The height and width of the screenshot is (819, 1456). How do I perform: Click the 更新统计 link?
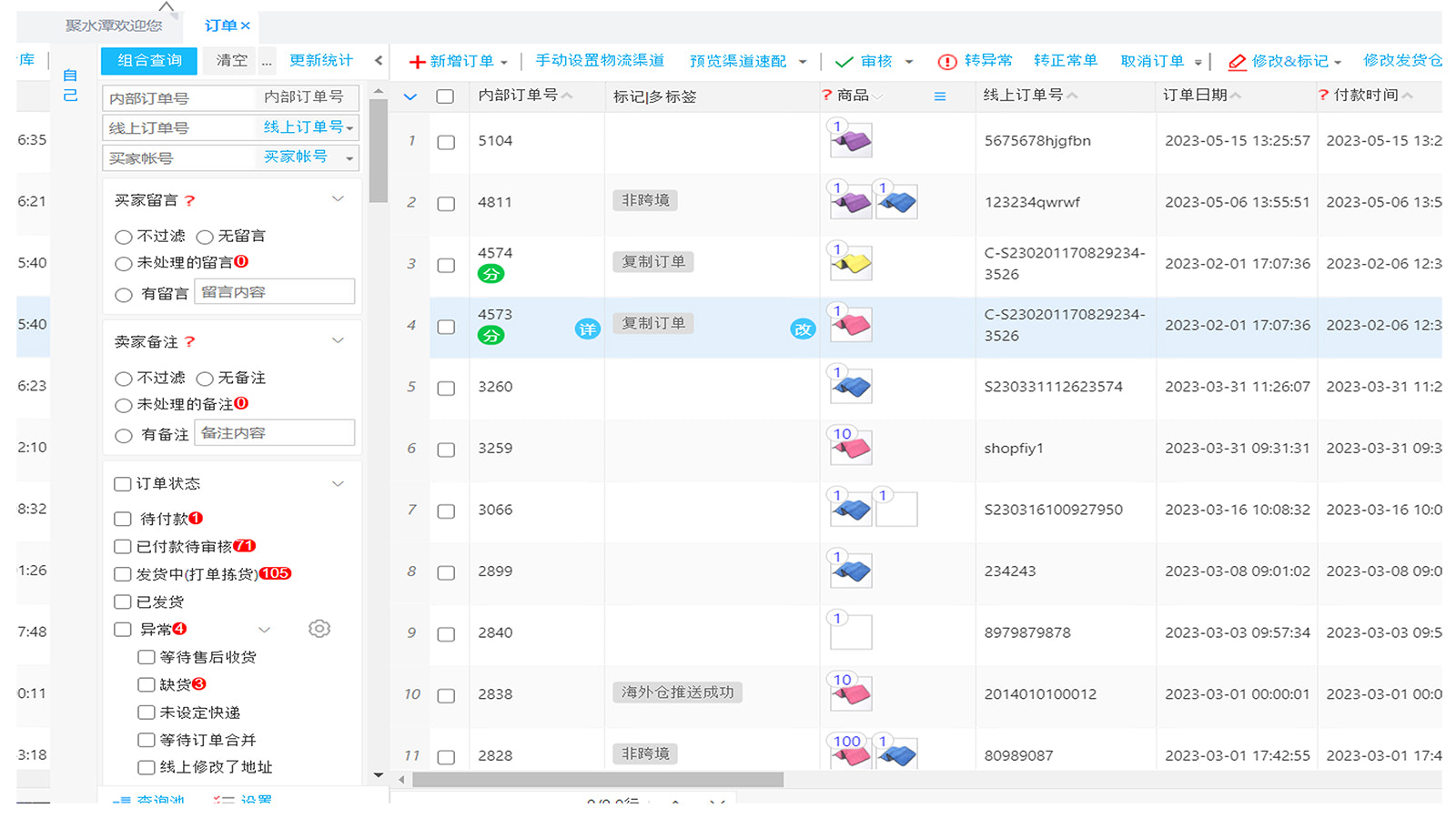click(321, 61)
